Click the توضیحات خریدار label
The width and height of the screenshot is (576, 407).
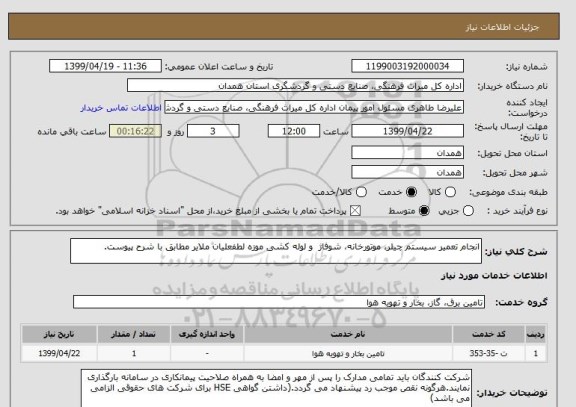(512, 393)
